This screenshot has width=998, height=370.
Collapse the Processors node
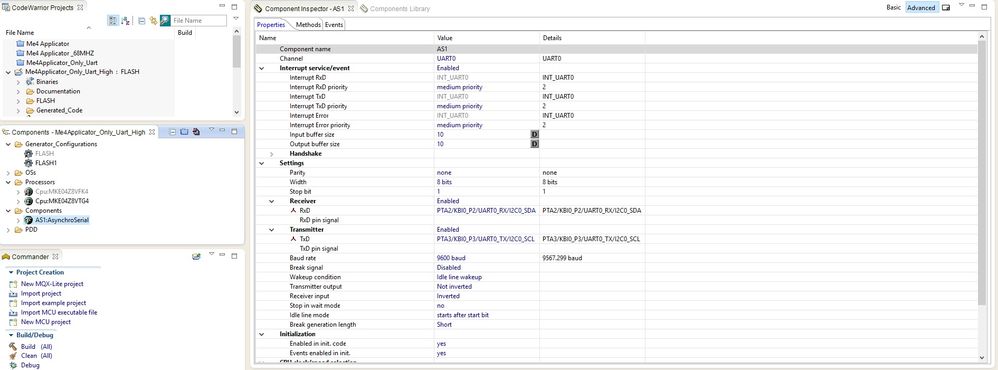8,182
